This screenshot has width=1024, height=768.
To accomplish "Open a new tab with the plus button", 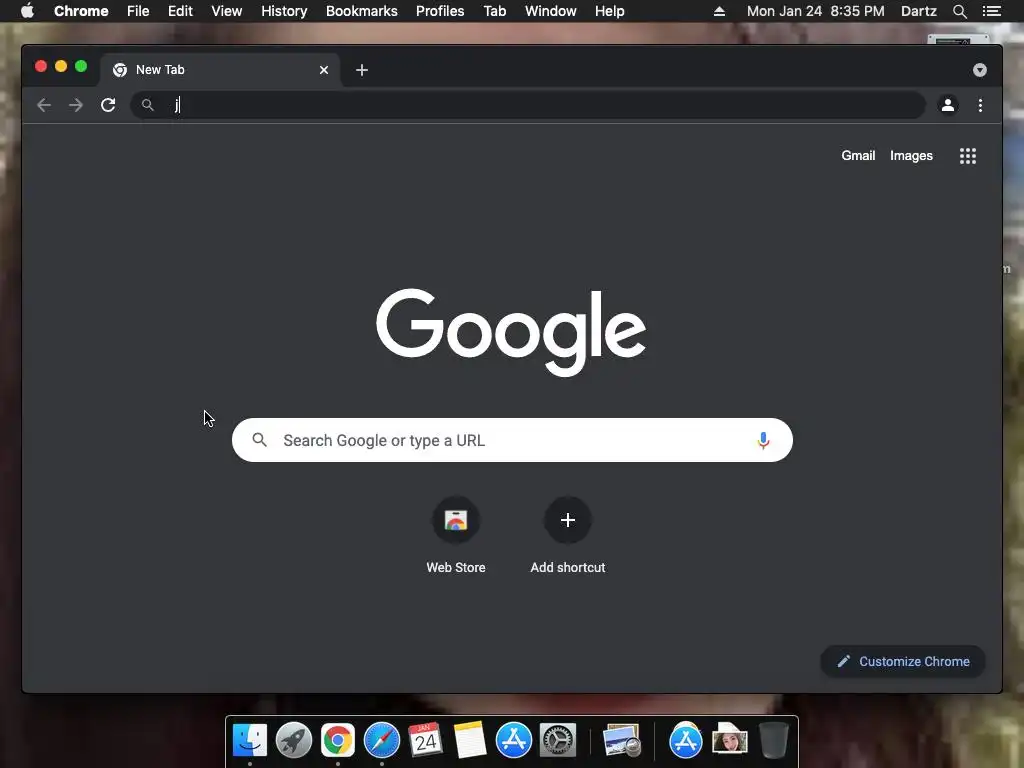I will pos(362,70).
